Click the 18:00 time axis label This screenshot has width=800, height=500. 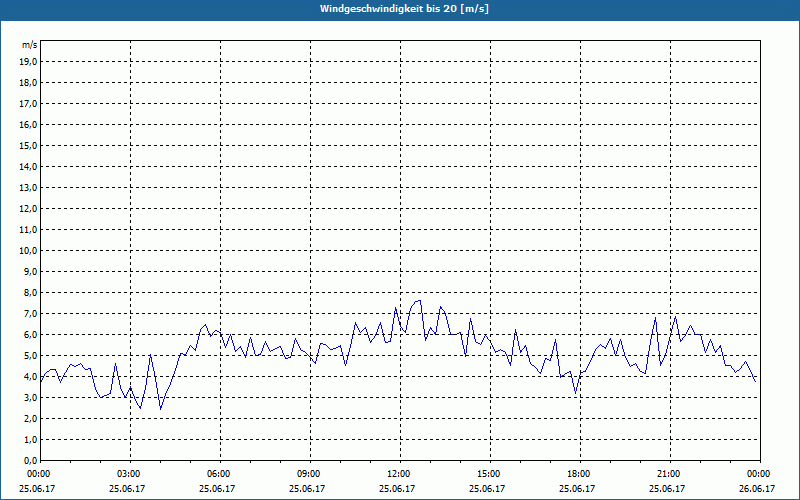[x=580, y=474]
